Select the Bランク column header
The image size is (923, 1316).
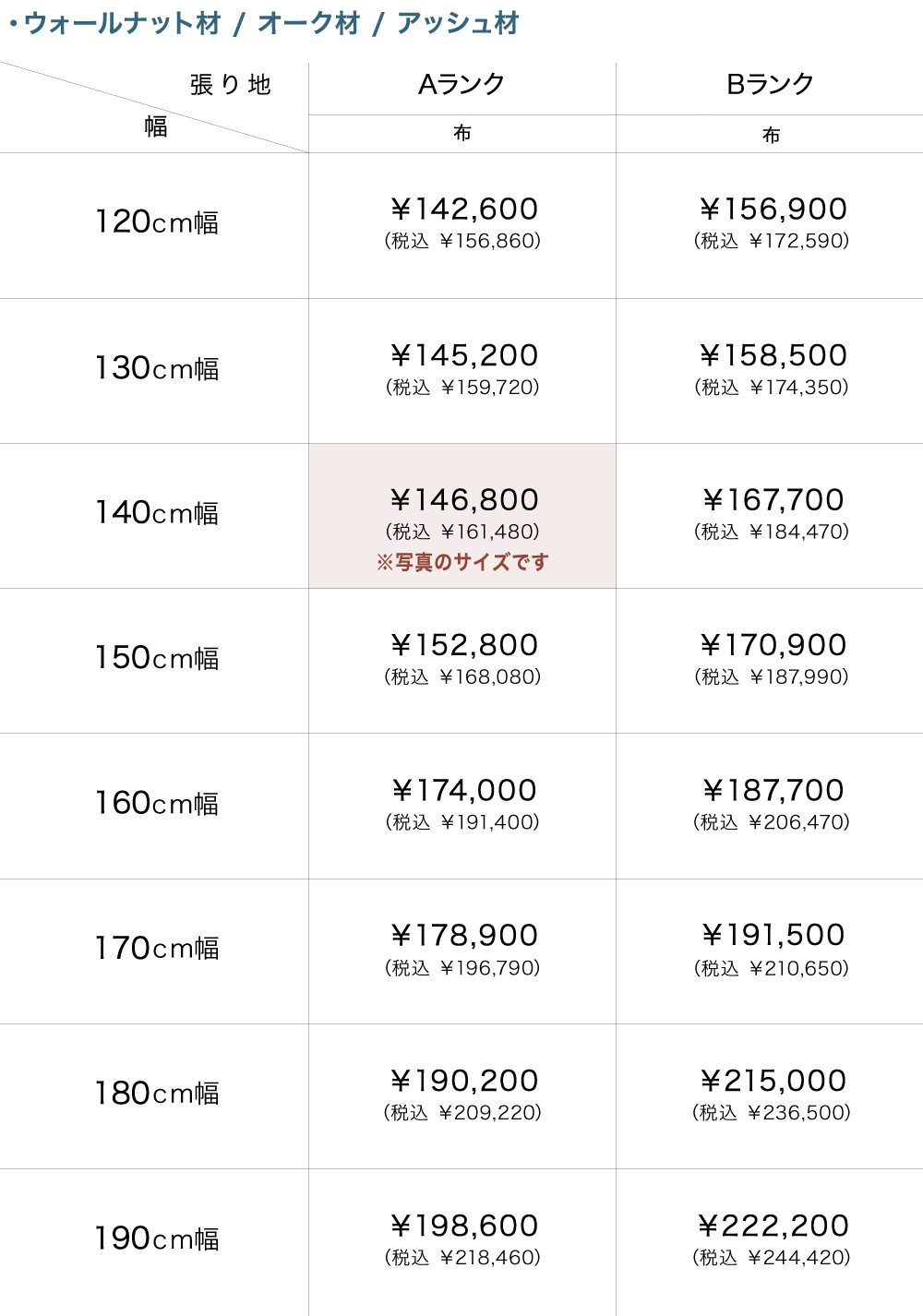(771, 85)
